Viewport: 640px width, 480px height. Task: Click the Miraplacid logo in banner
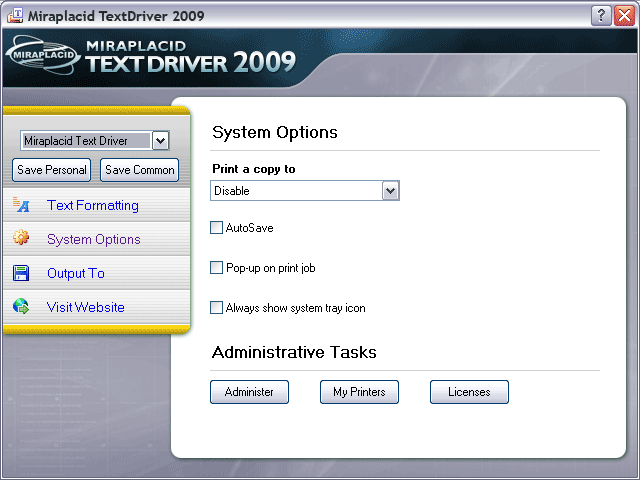(x=42, y=55)
